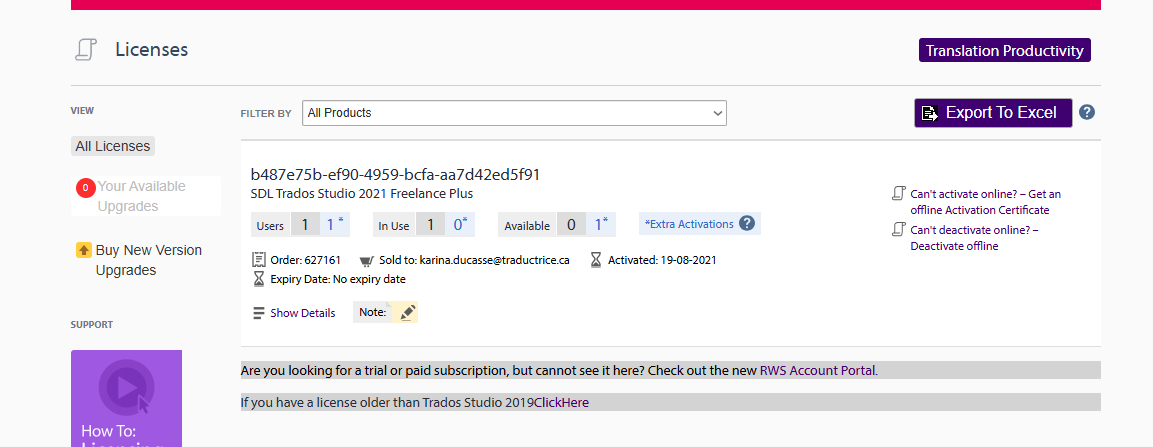Click the shopping cart Sold to icon

(x=367, y=260)
